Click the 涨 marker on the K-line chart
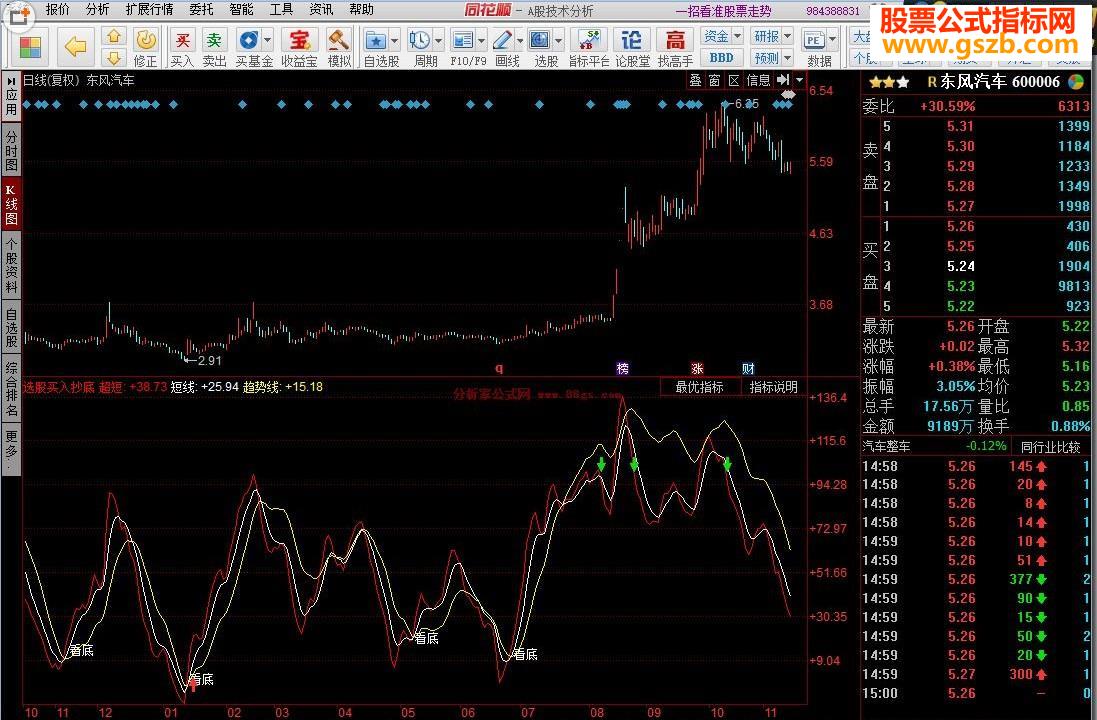Image resolution: width=1097 pixels, height=720 pixels. [697, 369]
